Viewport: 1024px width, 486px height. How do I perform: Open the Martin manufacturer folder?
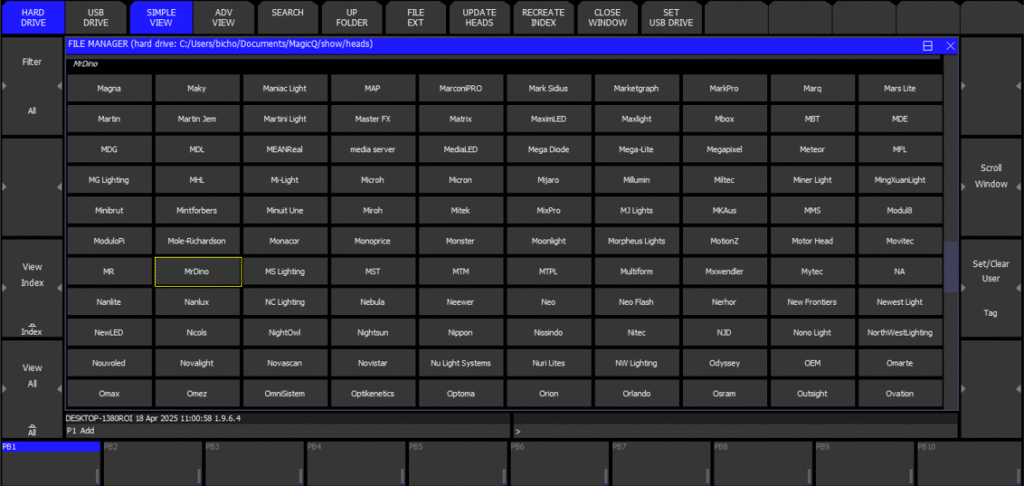coord(110,119)
